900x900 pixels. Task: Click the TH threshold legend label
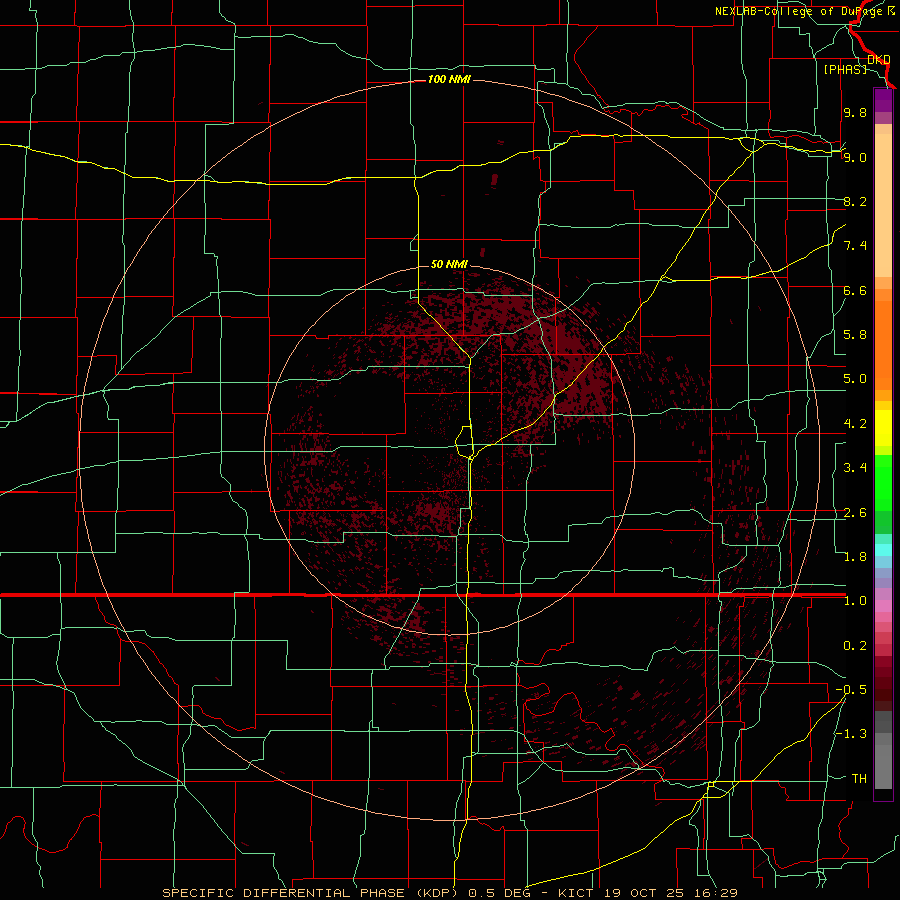click(859, 779)
